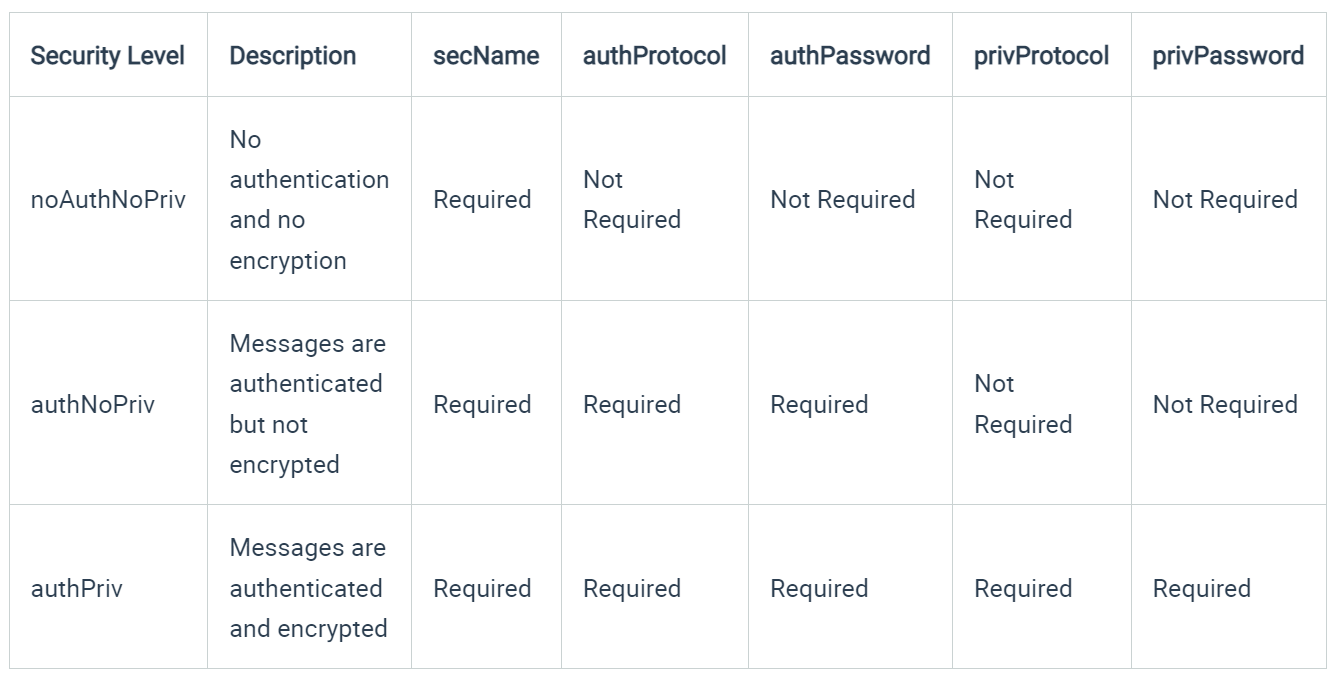Click authProtocol Not Required in noAuthNoPriv row
The image size is (1333, 679).
tap(632, 200)
